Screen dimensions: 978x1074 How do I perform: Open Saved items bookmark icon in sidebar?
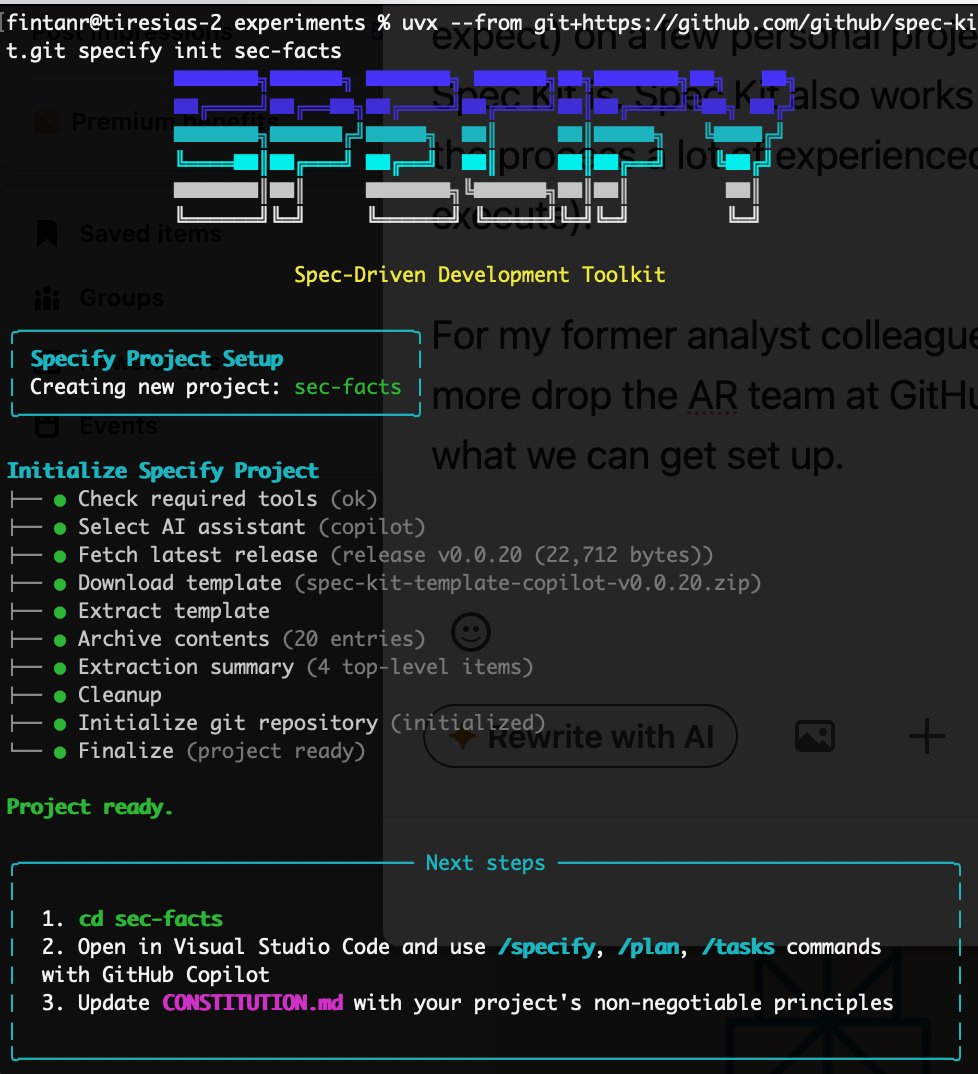coord(47,234)
